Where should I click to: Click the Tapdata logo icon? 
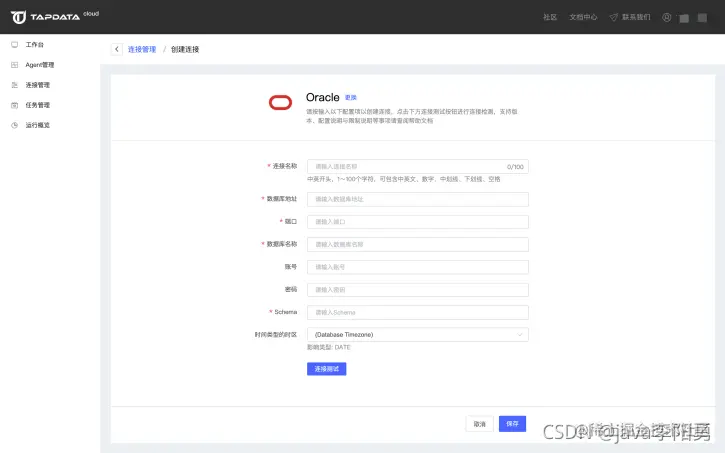(x=18, y=17)
